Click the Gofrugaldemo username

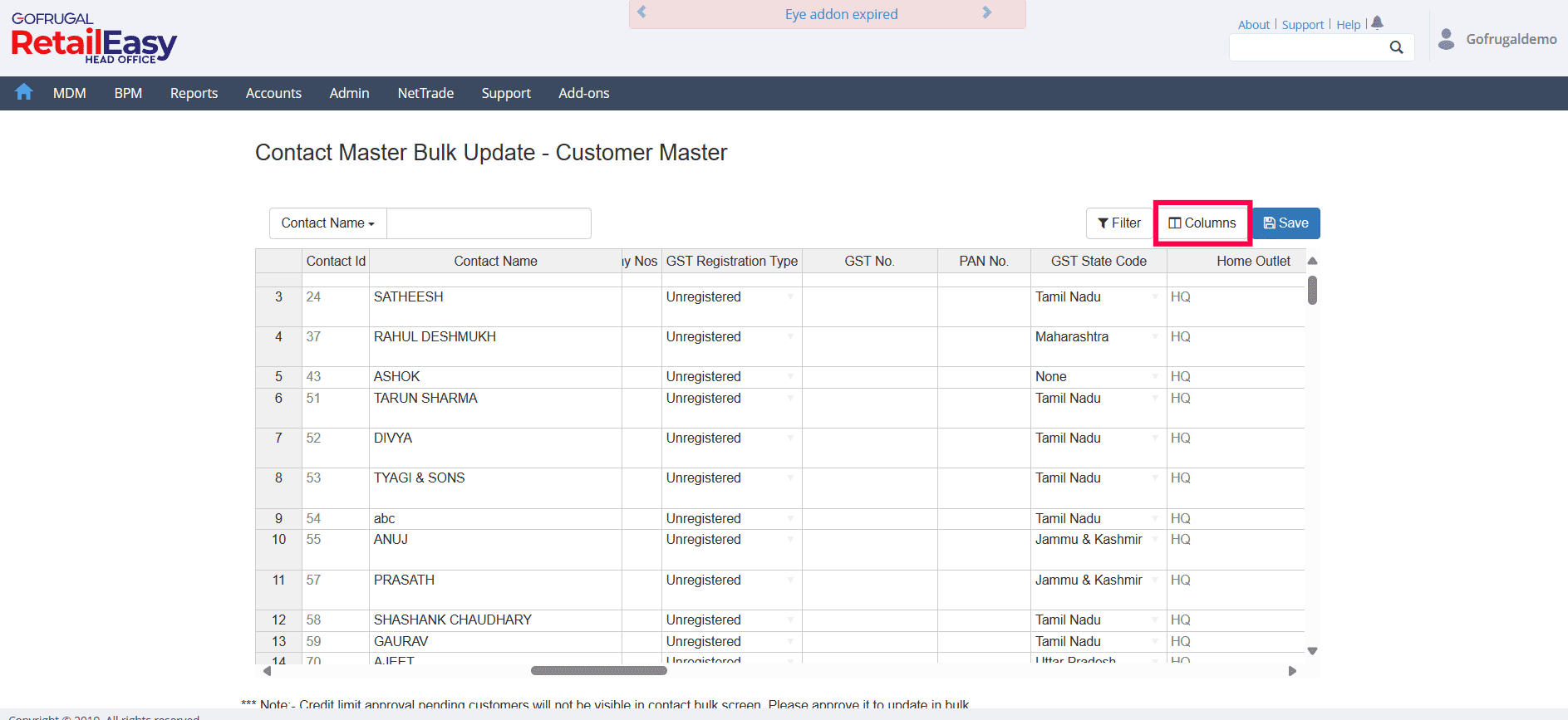pos(1511,39)
